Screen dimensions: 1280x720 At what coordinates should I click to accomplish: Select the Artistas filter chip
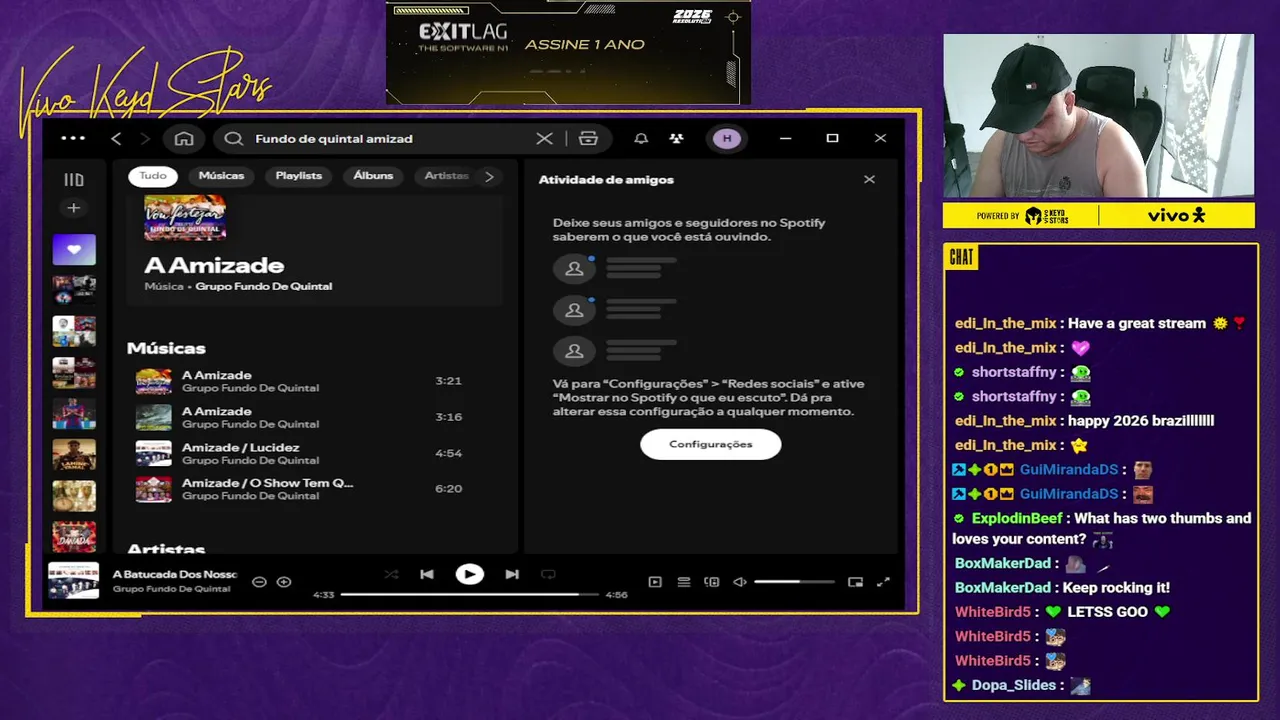pyautogui.click(x=446, y=176)
